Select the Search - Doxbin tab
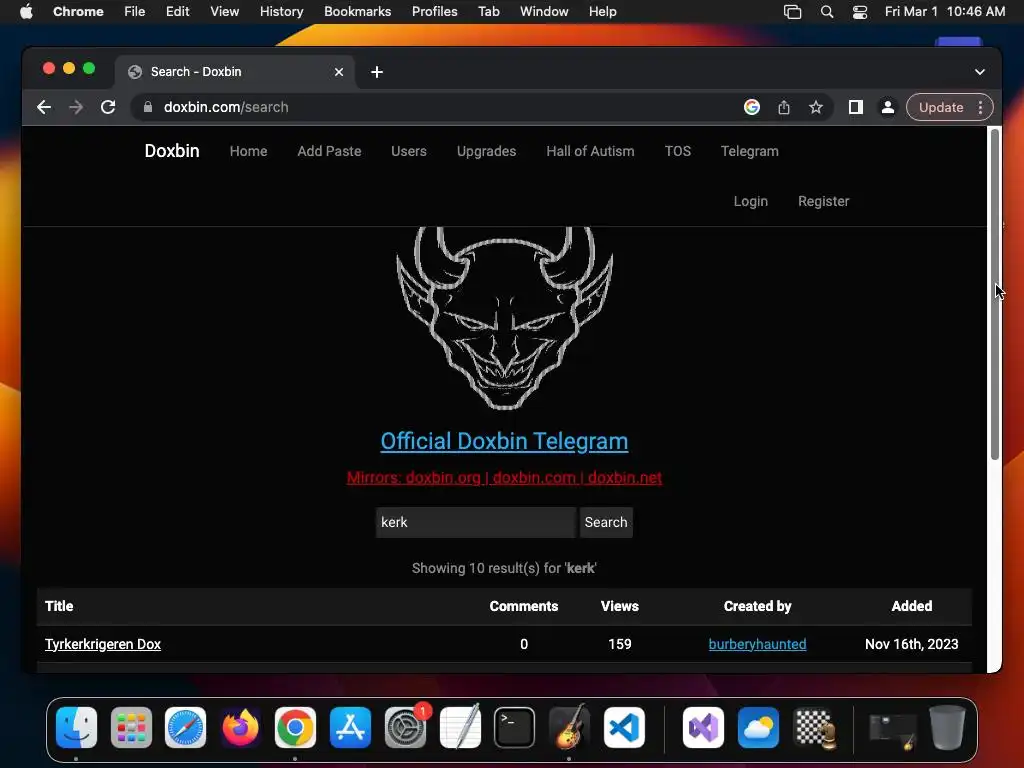The image size is (1024, 768). 235,72
